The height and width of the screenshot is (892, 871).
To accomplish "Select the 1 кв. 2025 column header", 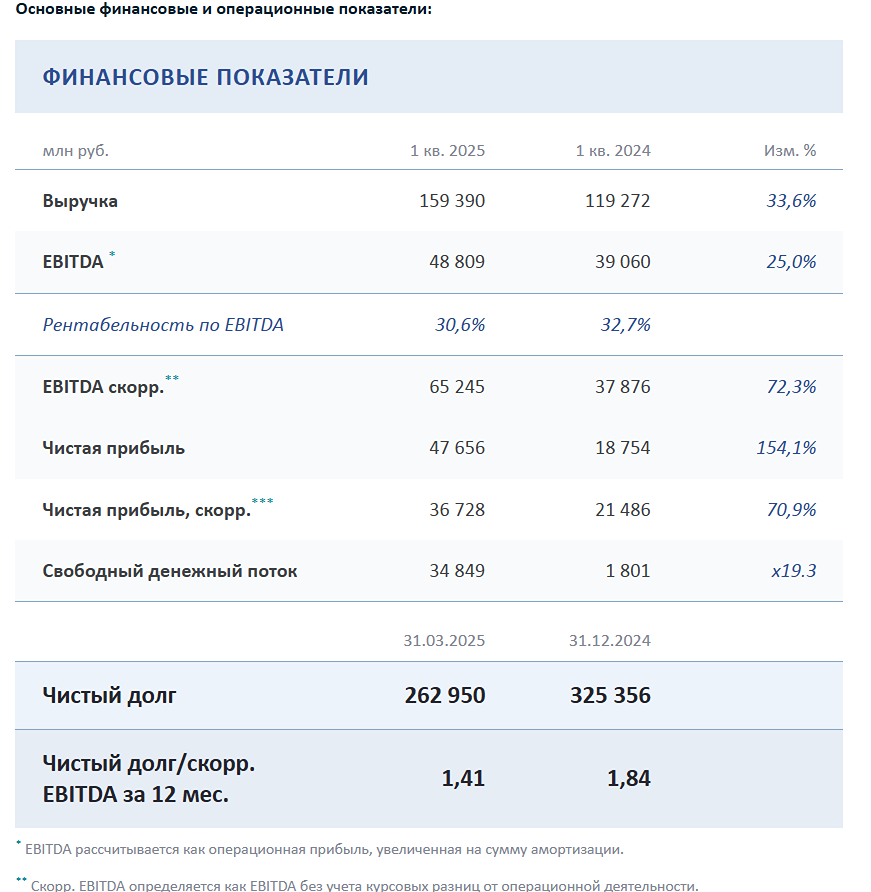I will point(447,151).
